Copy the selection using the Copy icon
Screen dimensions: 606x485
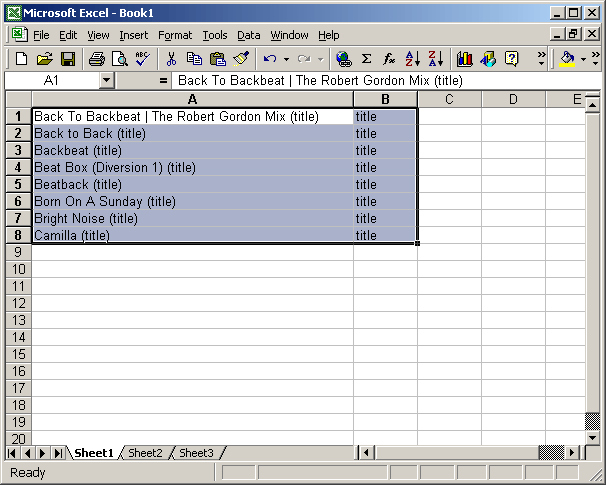point(194,59)
